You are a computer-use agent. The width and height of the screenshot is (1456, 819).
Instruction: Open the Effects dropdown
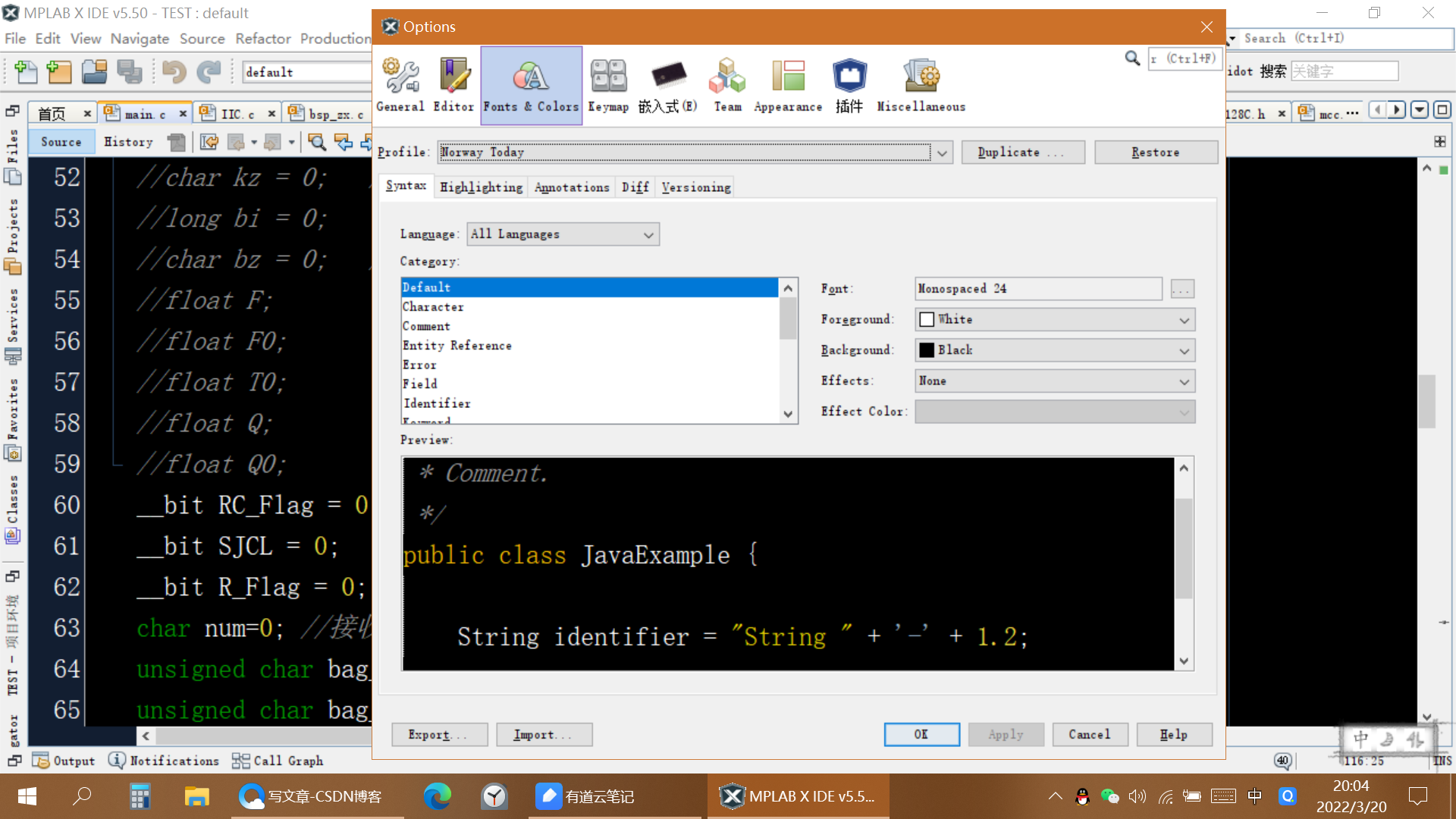tap(1184, 381)
